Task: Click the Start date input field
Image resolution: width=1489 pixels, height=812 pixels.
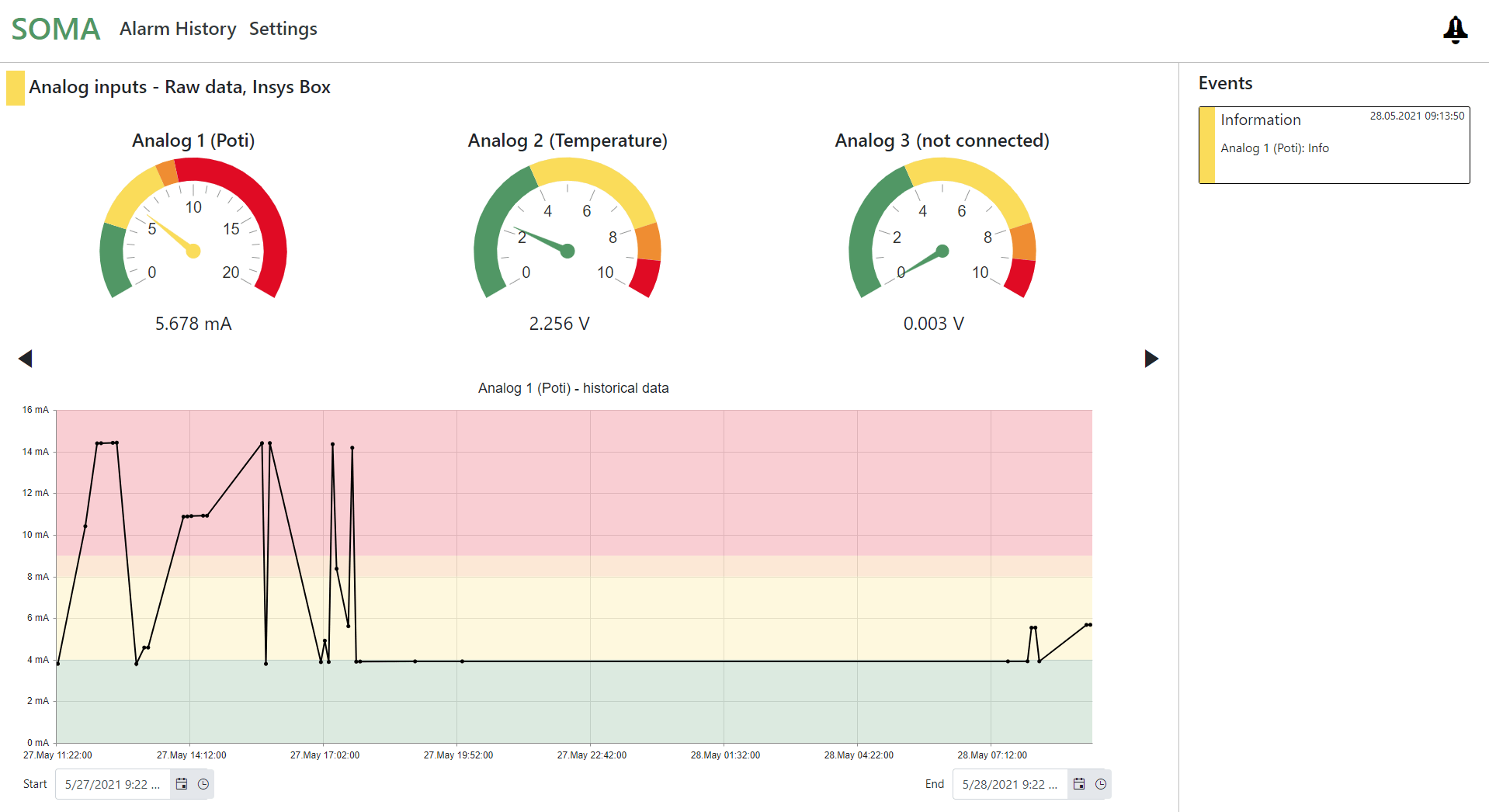Action: pos(113,784)
